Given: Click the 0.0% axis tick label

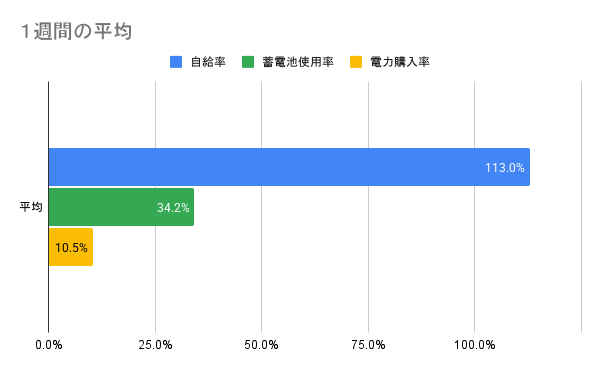Looking at the screenshot, I should click(49, 345).
